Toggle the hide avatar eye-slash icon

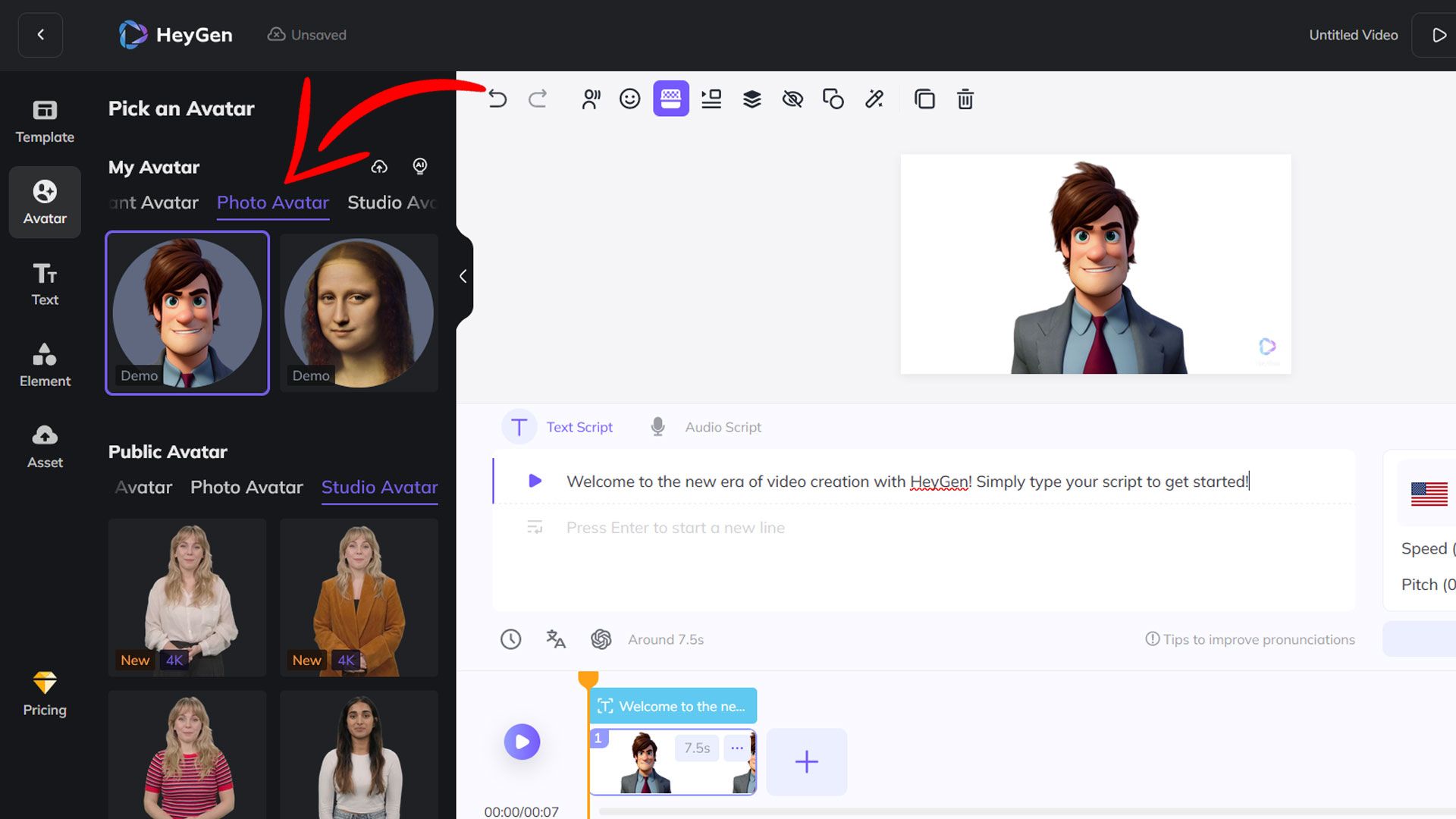click(x=792, y=99)
